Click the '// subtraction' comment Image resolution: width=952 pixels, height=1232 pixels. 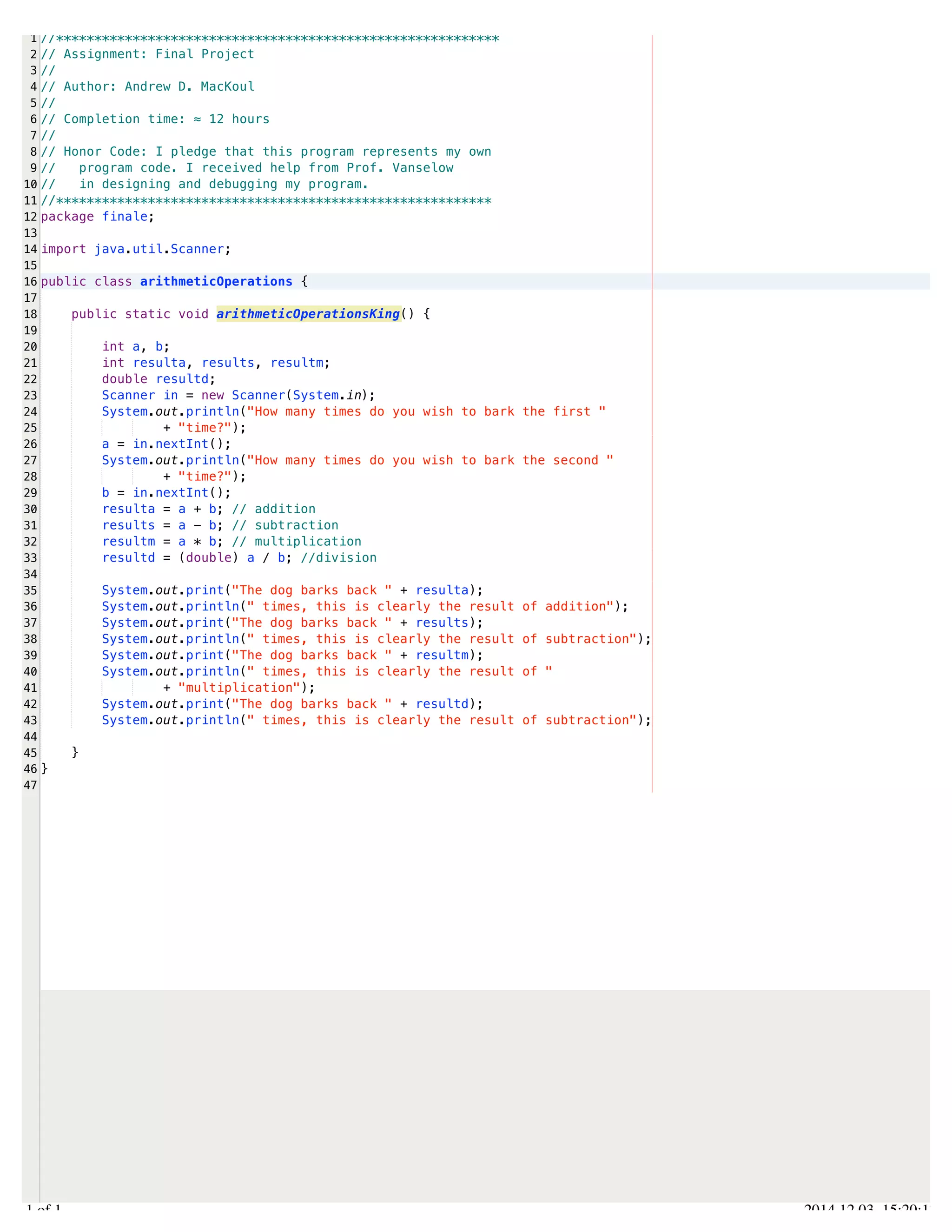[285, 525]
